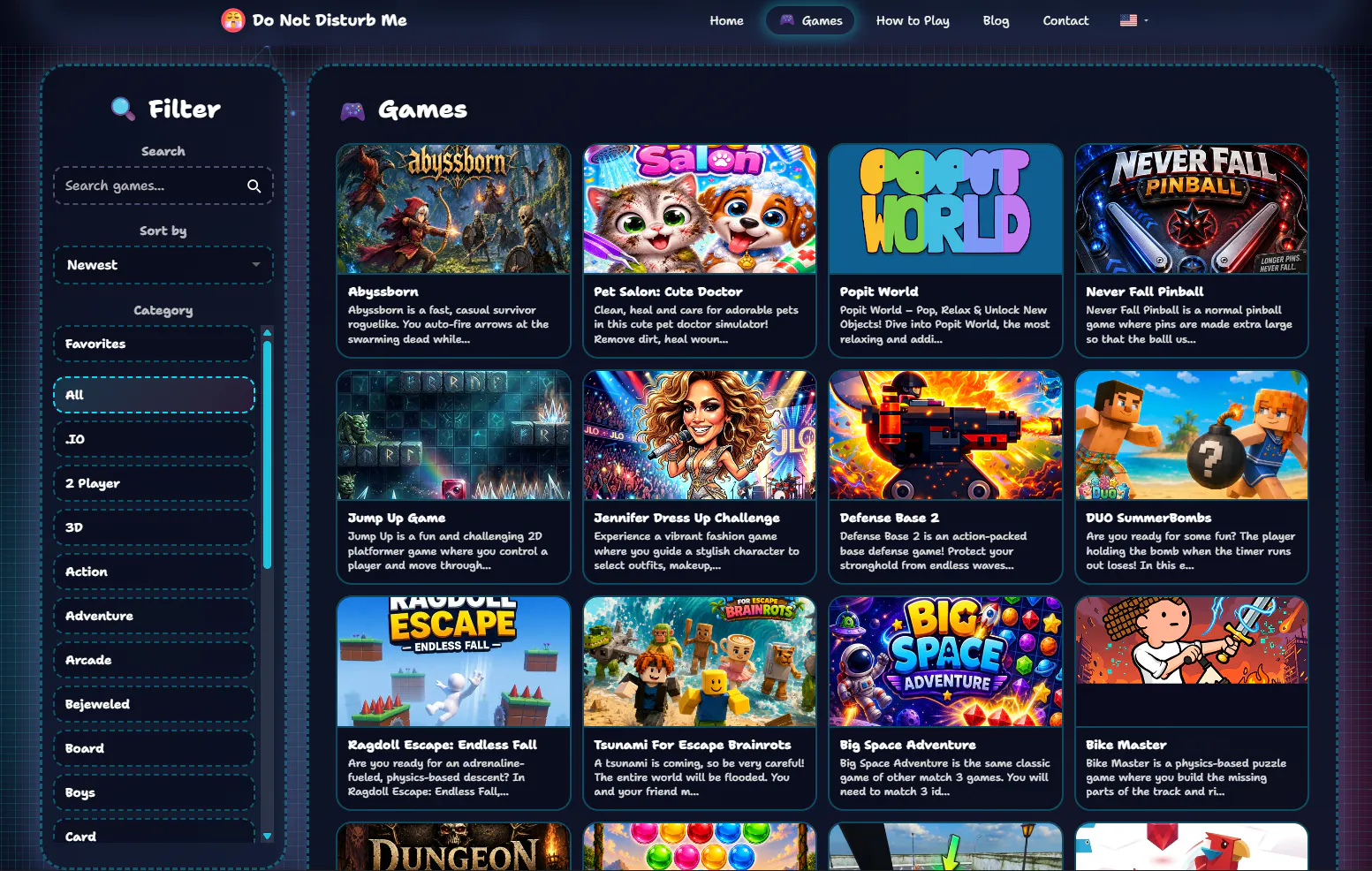This screenshot has height=871, width=1372.
Task: Open Never Fall Pinball game thumbnail
Action: [1191, 209]
